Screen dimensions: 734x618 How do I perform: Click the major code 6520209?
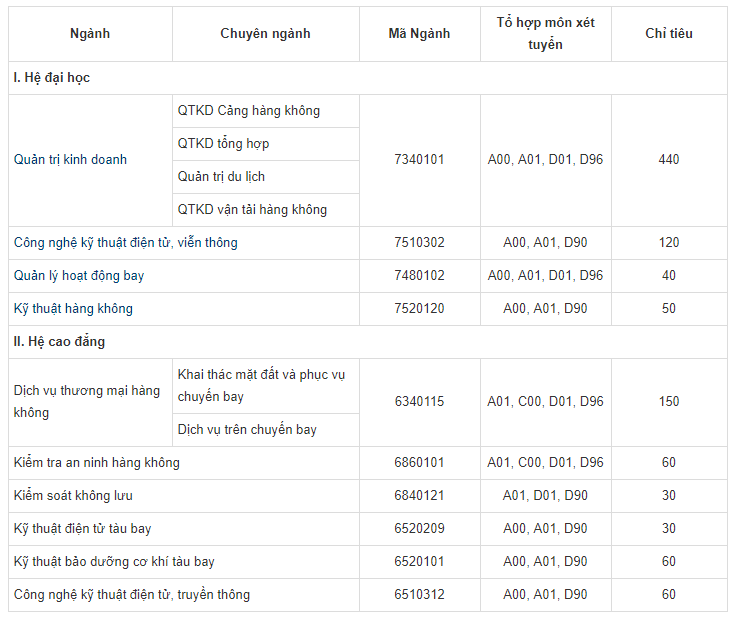click(x=419, y=529)
